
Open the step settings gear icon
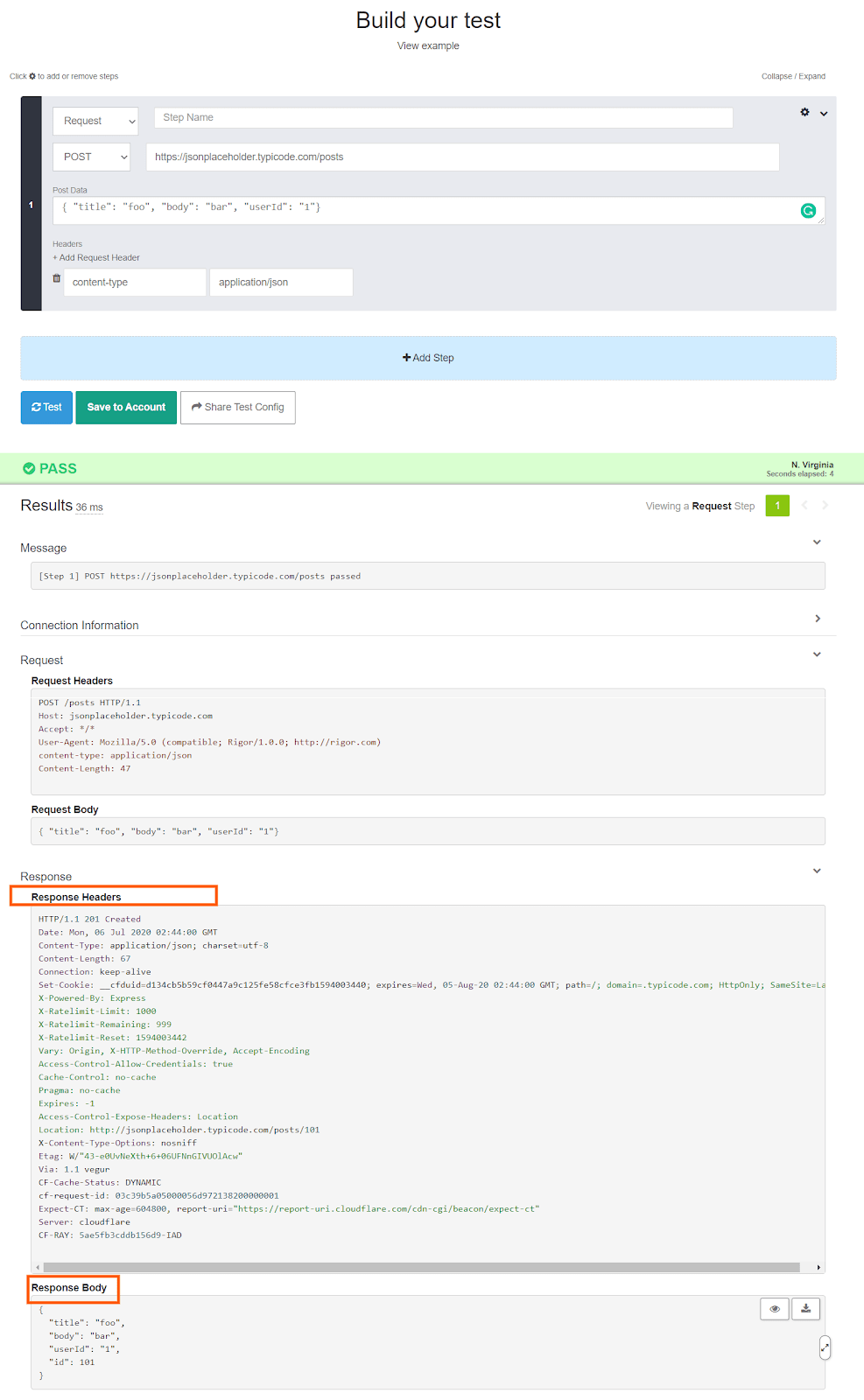tap(804, 112)
